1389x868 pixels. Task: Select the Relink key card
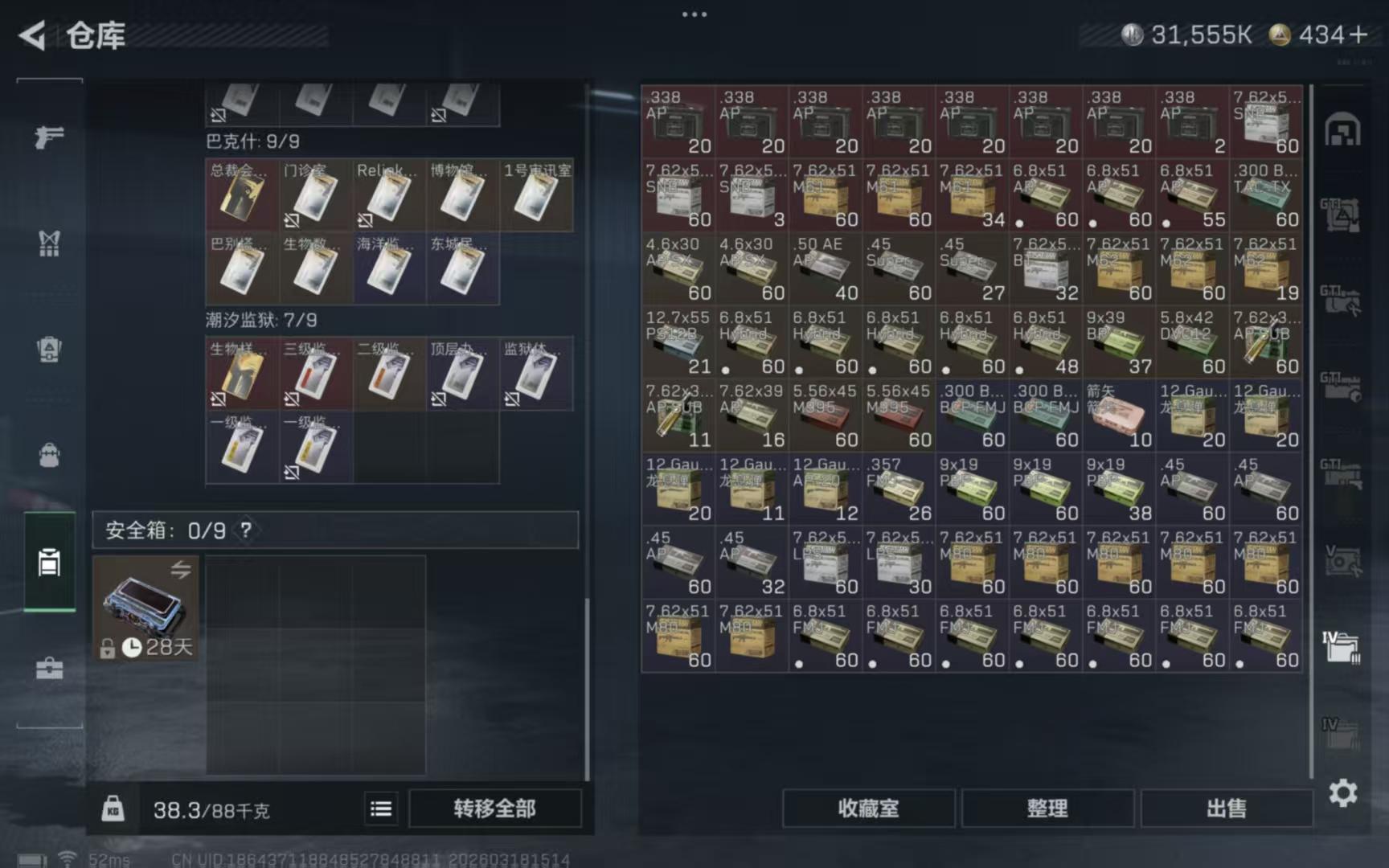click(x=389, y=195)
